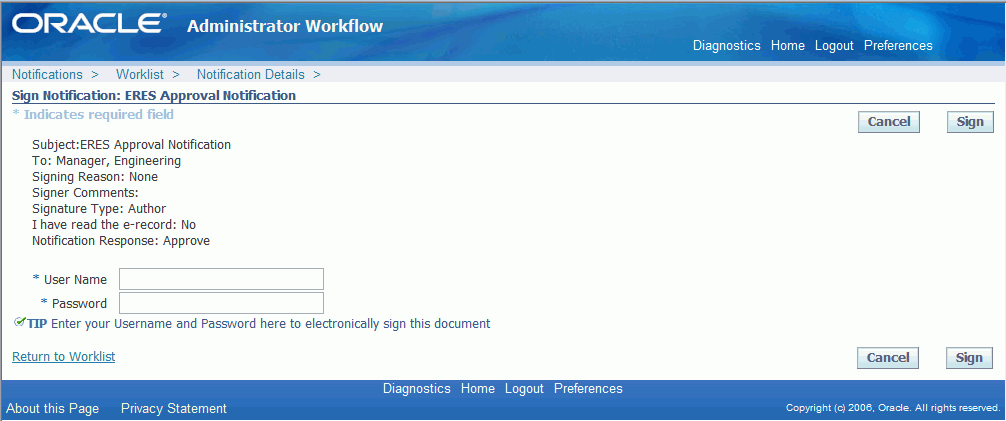This screenshot has height=421, width=1006.
Task: Navigate to Notifications breadcrumb
Action: coord(47,74)
